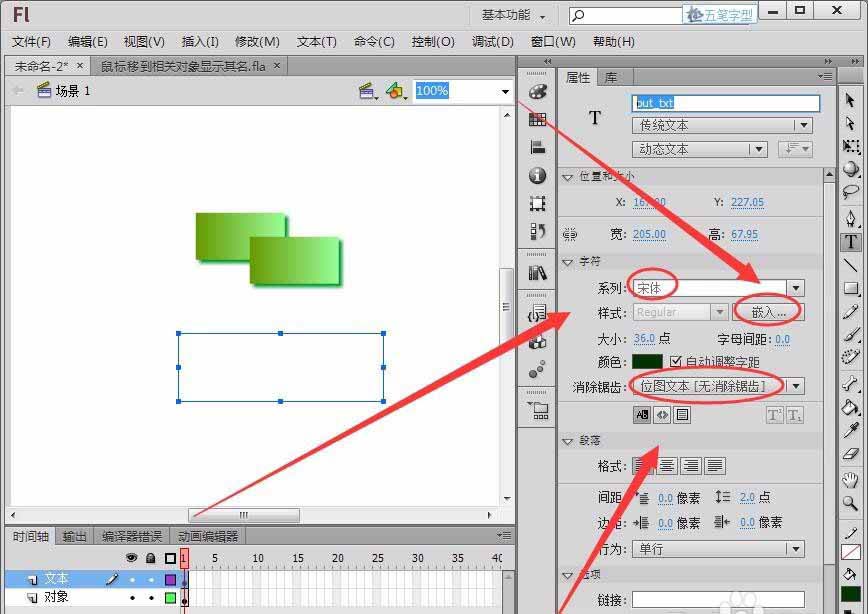Select the Free Transform tool
The width and height of the screenshot is (868, 614).
[850, 146]
